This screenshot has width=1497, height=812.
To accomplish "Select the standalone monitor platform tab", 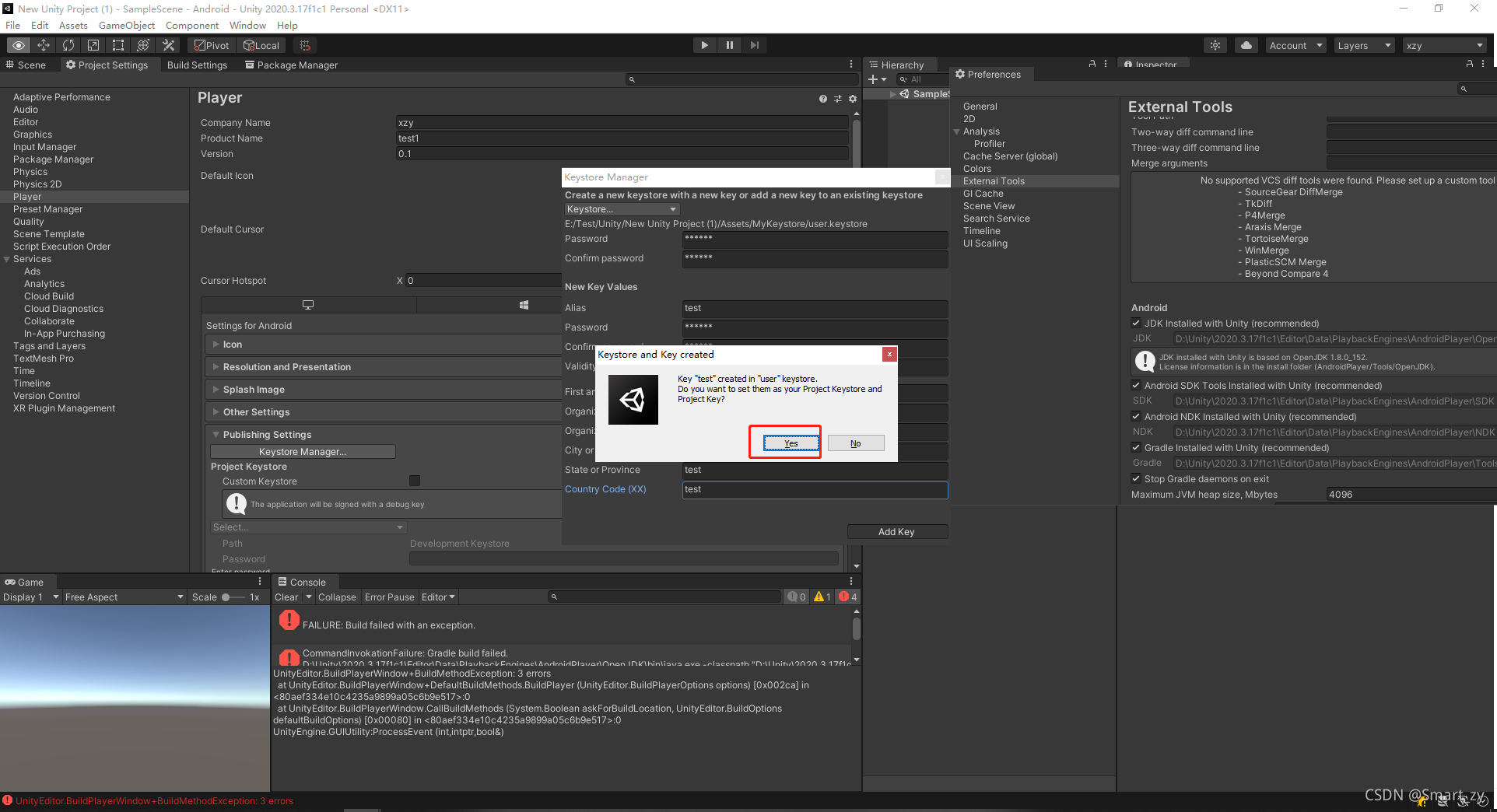I will pos(308,305).
